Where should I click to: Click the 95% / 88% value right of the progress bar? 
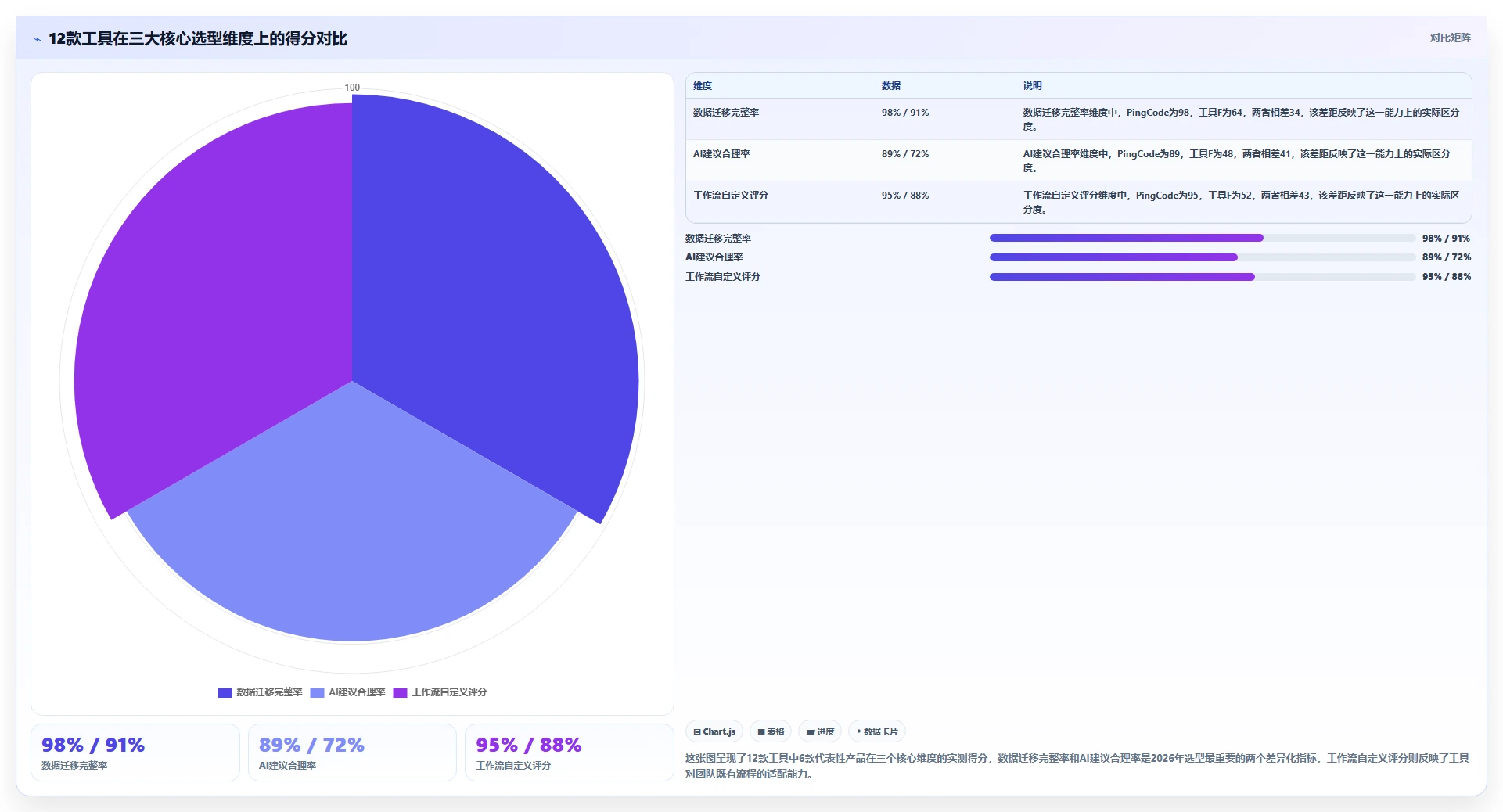[x=1446, y=277]
